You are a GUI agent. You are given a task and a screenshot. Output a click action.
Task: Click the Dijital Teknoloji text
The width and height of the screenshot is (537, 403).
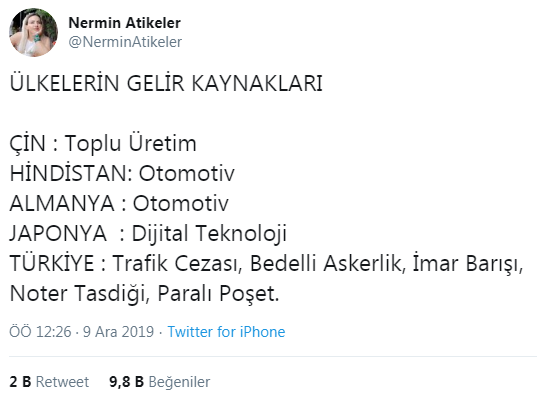[x=209, y=234]
